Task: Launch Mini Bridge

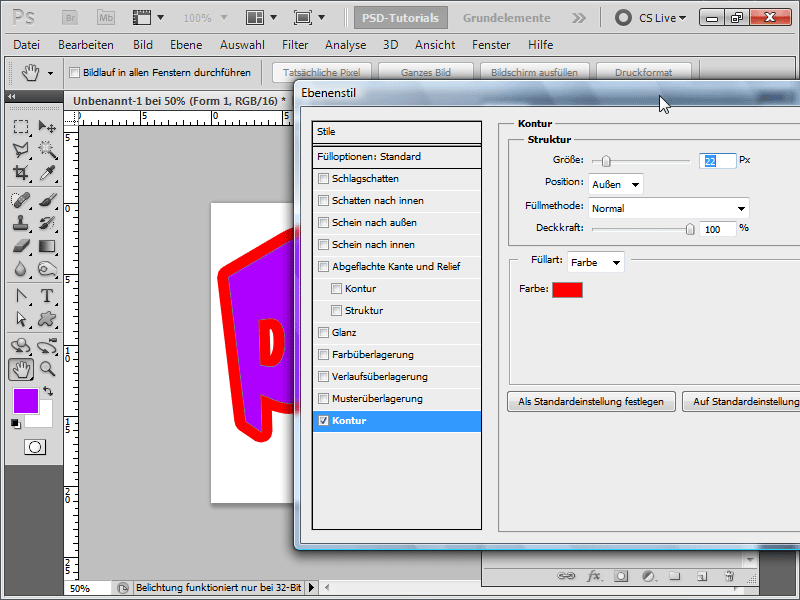Action: (x=106, y=18)
